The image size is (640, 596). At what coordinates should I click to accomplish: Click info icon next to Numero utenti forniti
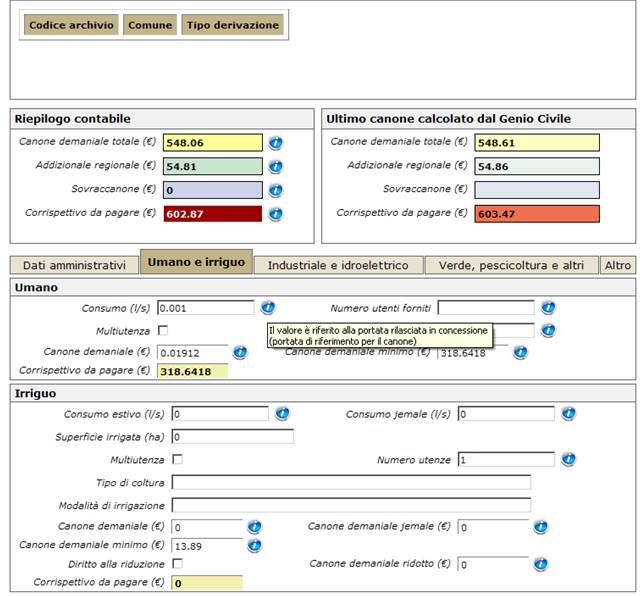coord(548,307)
